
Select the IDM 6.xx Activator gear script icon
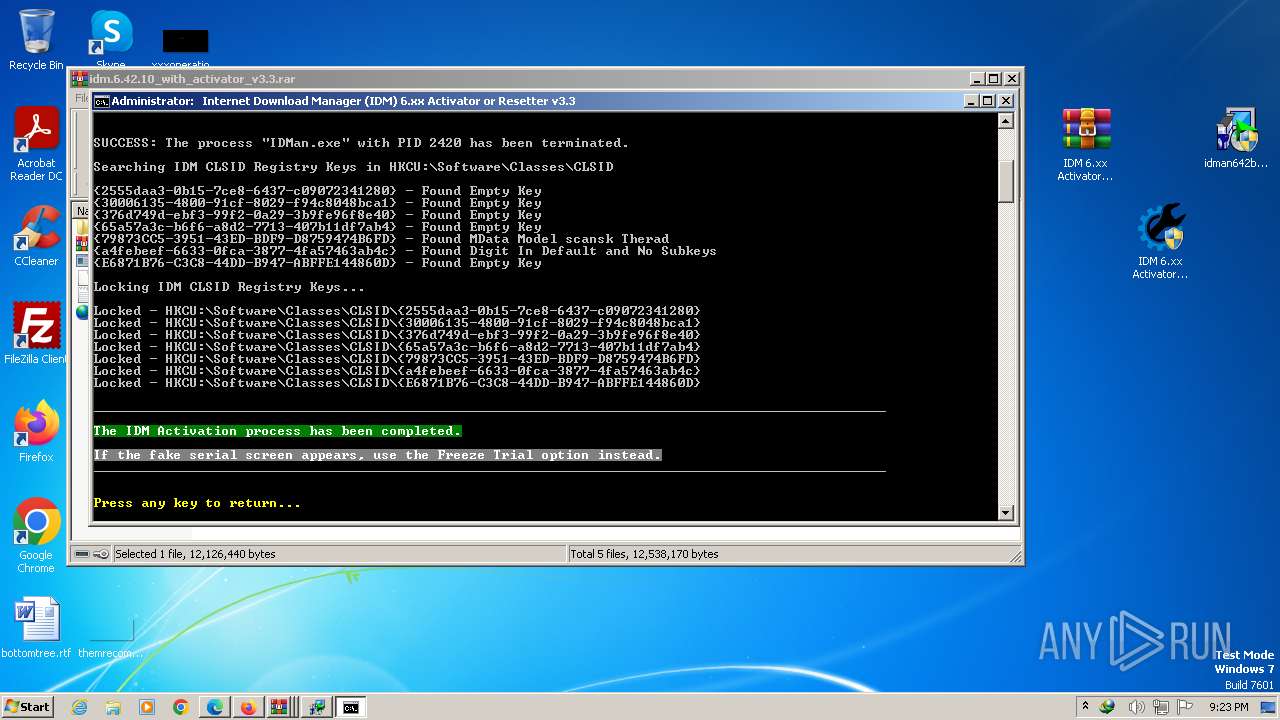(1160, 242)
